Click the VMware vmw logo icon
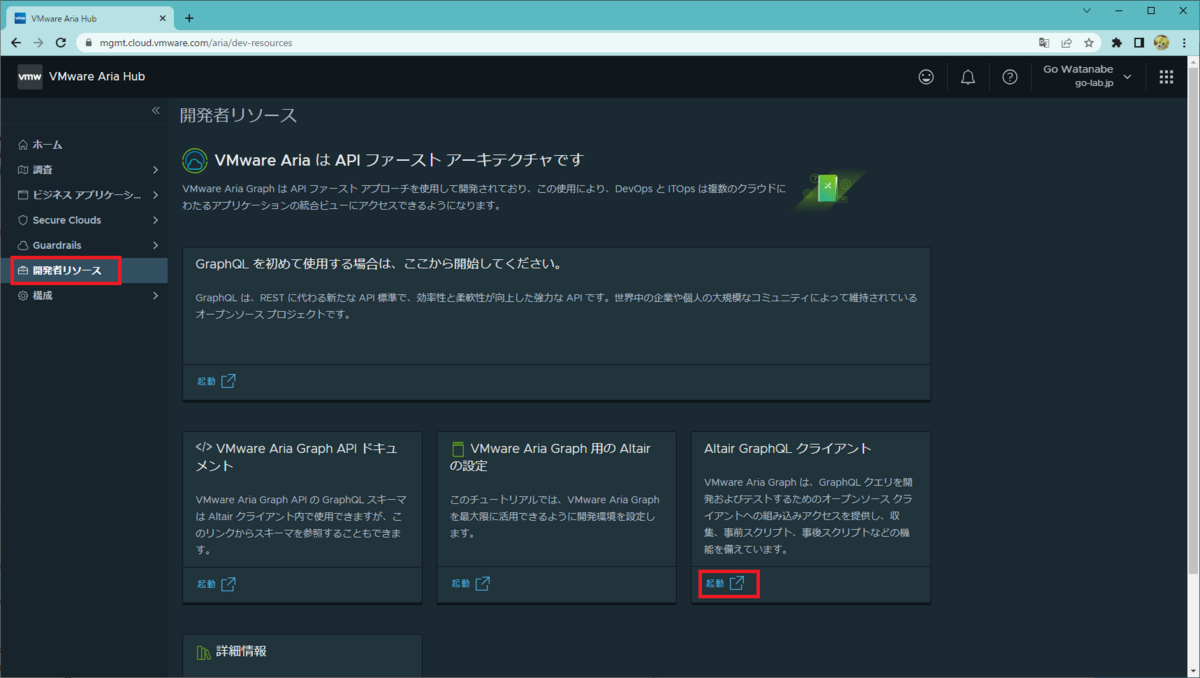 (x=30, y=77)
